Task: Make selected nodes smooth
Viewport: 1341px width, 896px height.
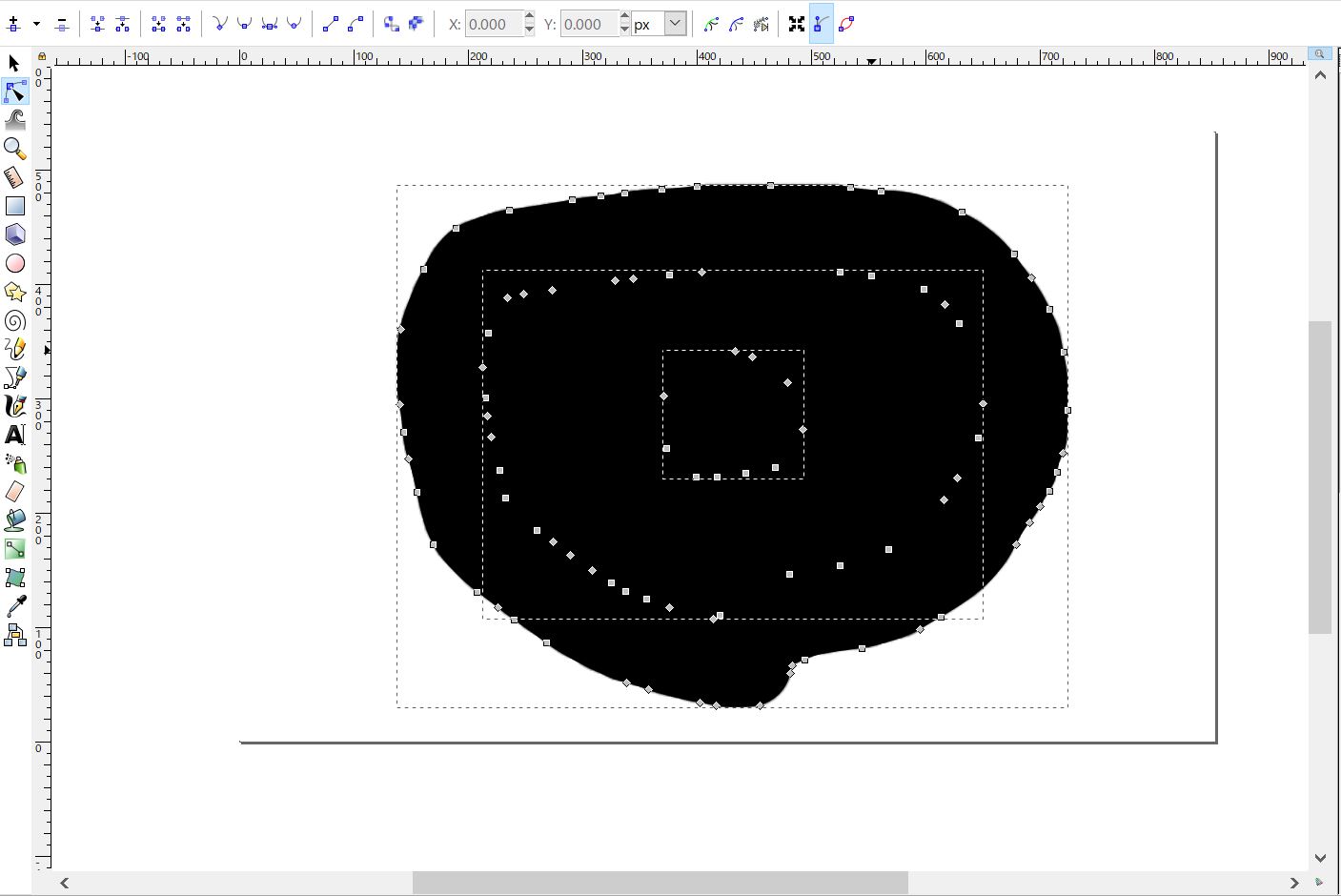Action: (x=245, y=24)
